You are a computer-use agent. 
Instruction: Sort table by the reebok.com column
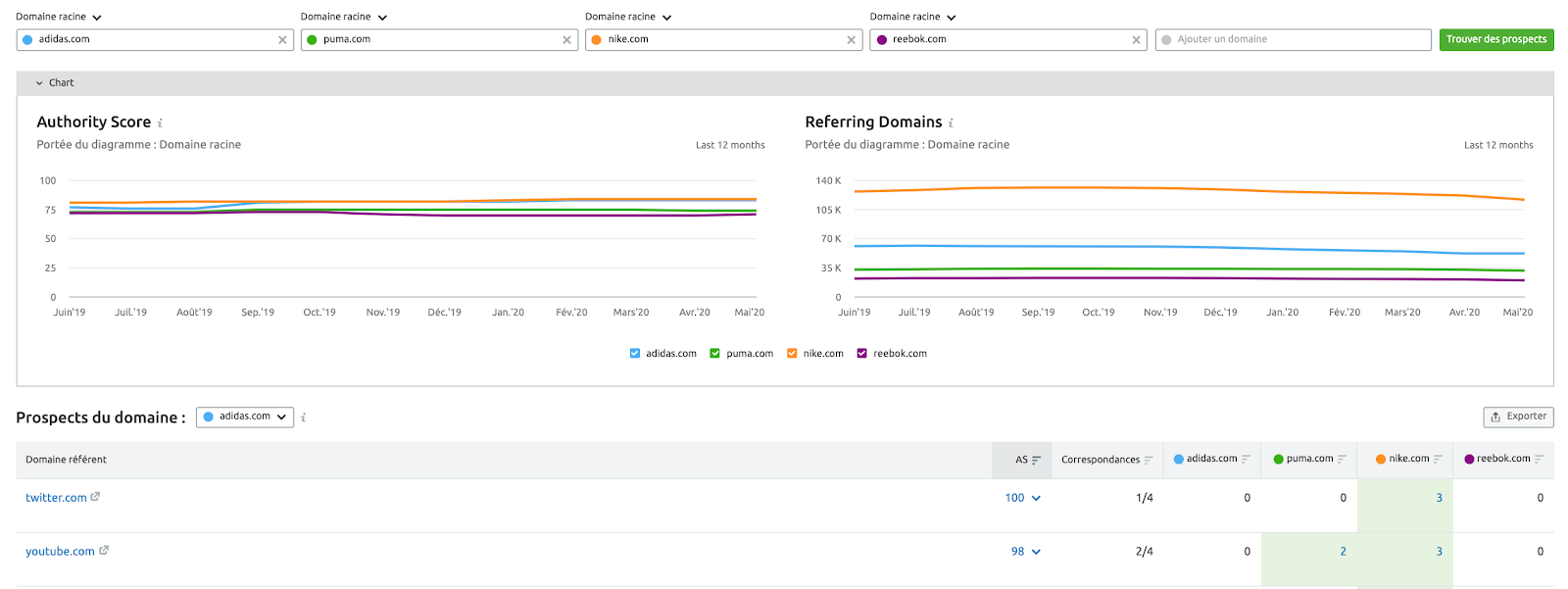[1539, 459]
